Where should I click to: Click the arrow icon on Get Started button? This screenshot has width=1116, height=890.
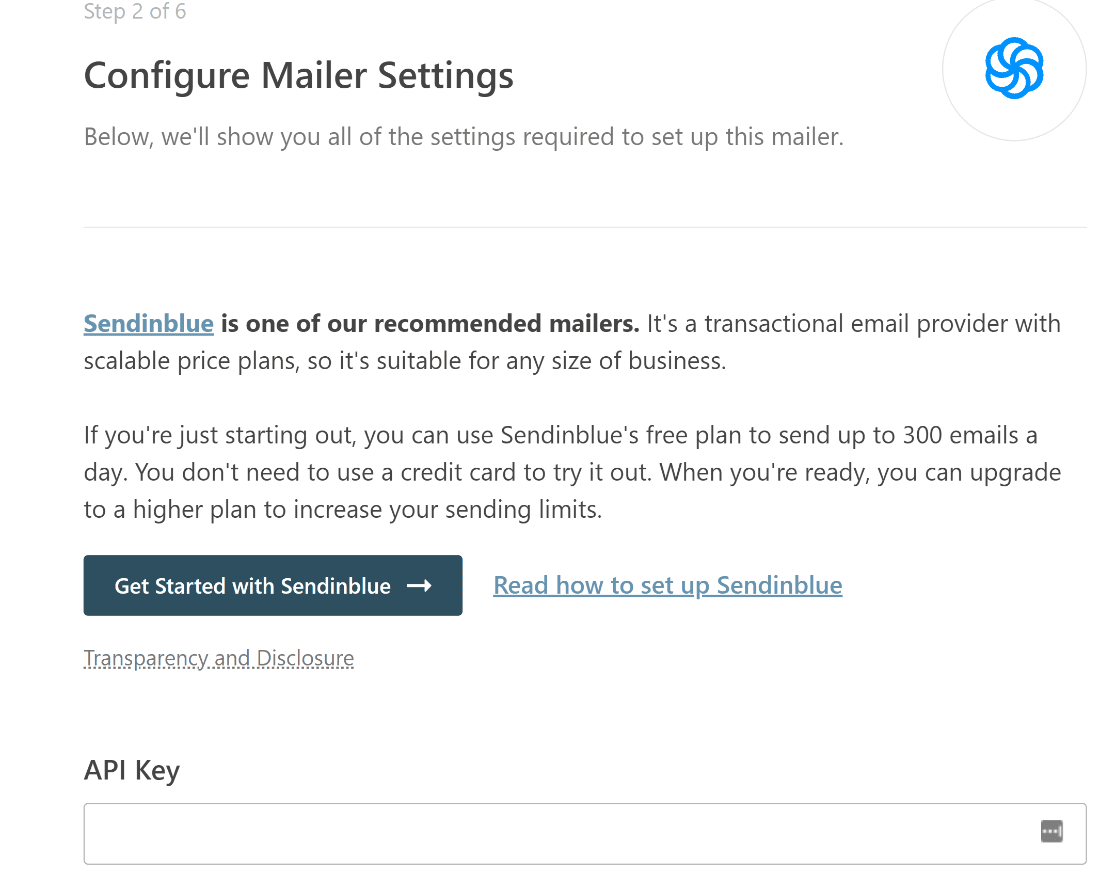tap(419, 585)
